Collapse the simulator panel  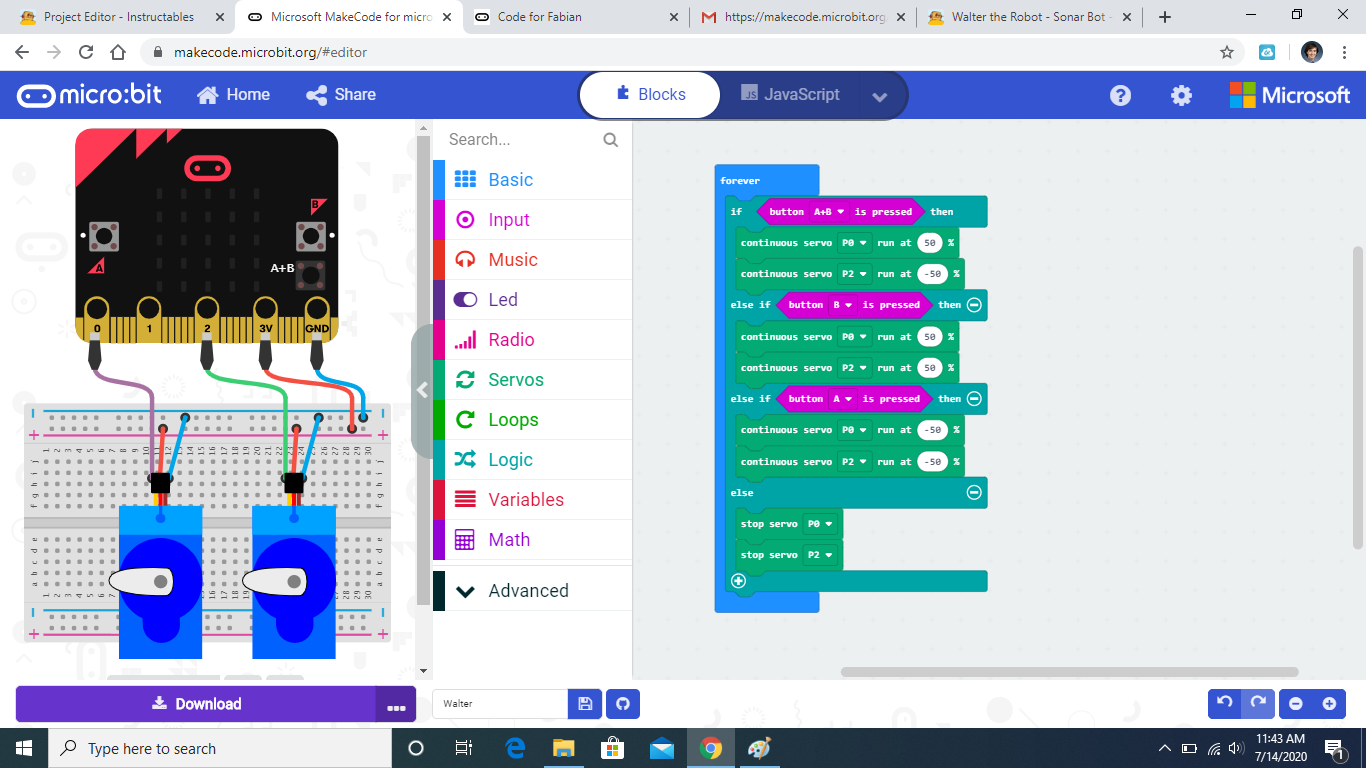coord(422,390)
